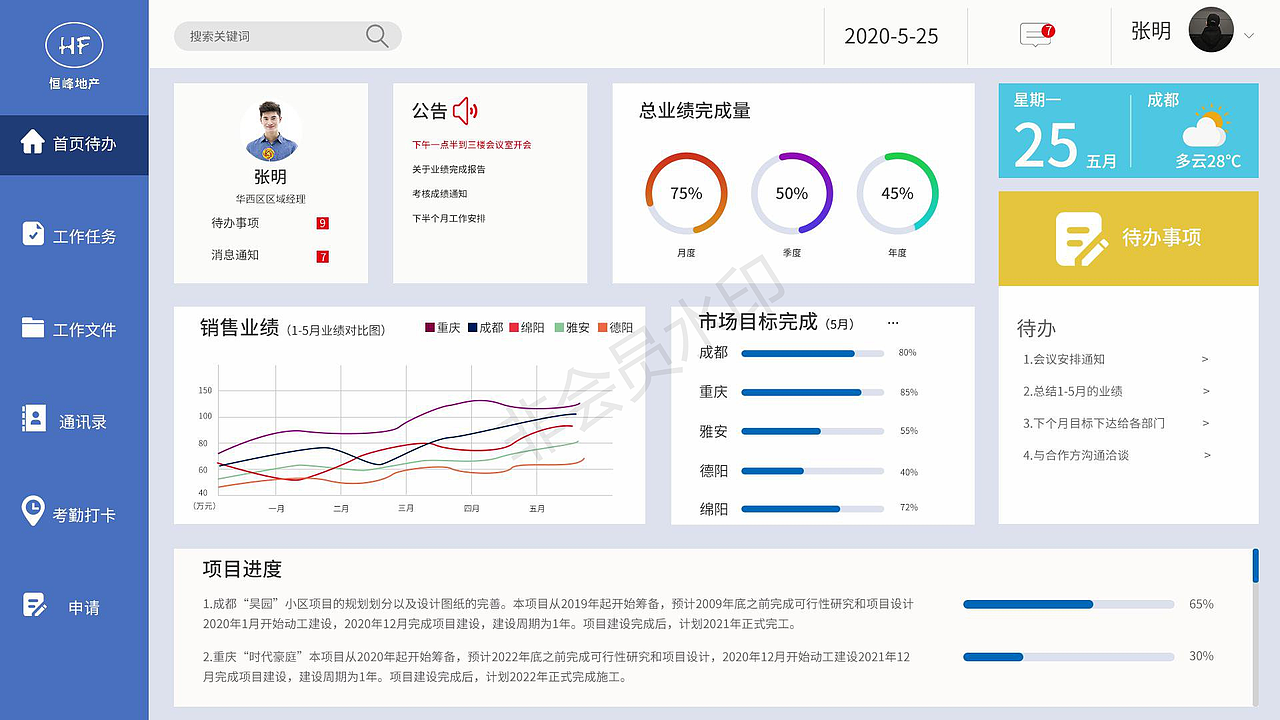Click the 项目进度 scrollbar thumb
The height and width of the screenshot is (720, 1280).
[x=1255, y=565]
